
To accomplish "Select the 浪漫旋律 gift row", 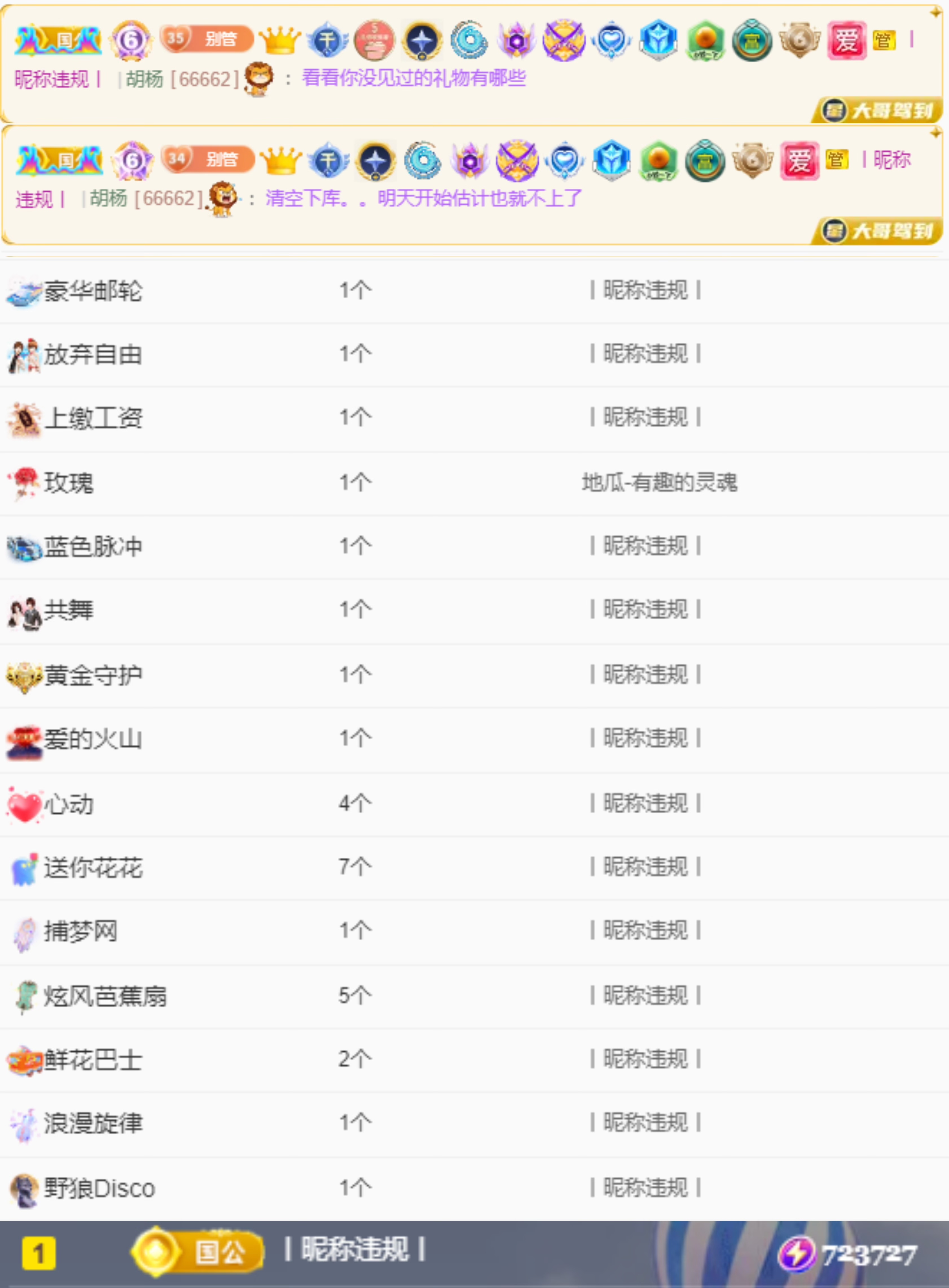I will tap(93, 1123).
